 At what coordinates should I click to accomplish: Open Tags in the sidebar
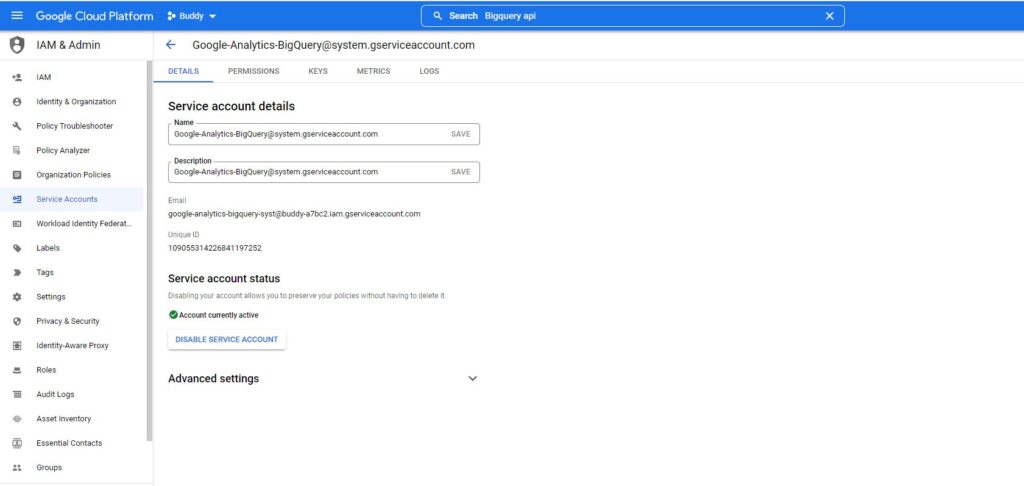(x=45, y=272)
